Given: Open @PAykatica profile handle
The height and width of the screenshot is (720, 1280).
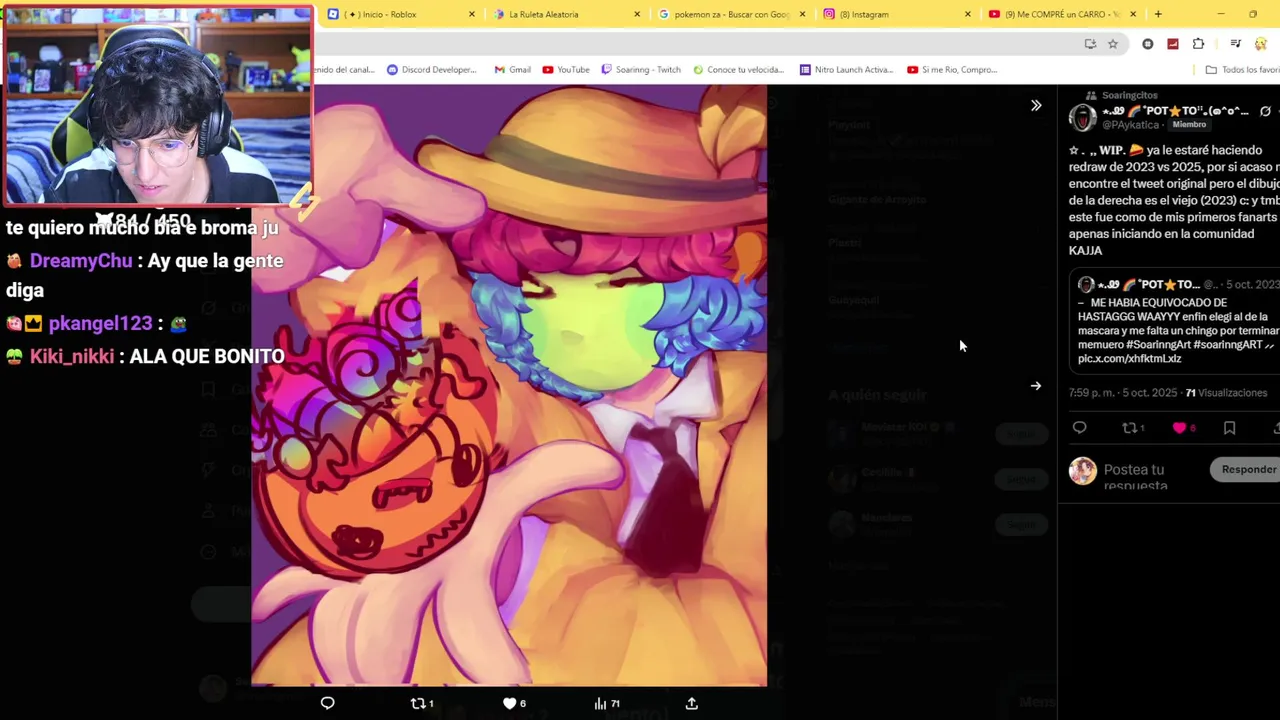Looking at the screenshot, I should (1131, 125).
